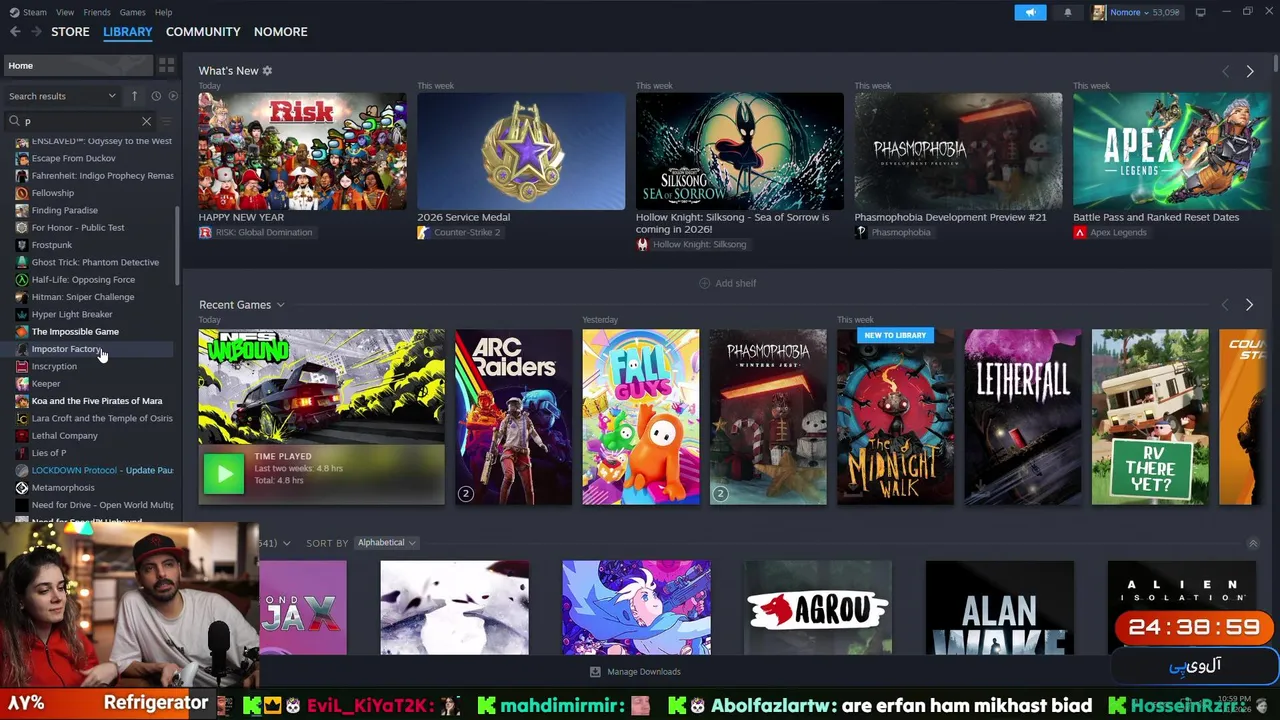Show previous What's New items
1280x720 pixels.
(x=1225, y=71)
